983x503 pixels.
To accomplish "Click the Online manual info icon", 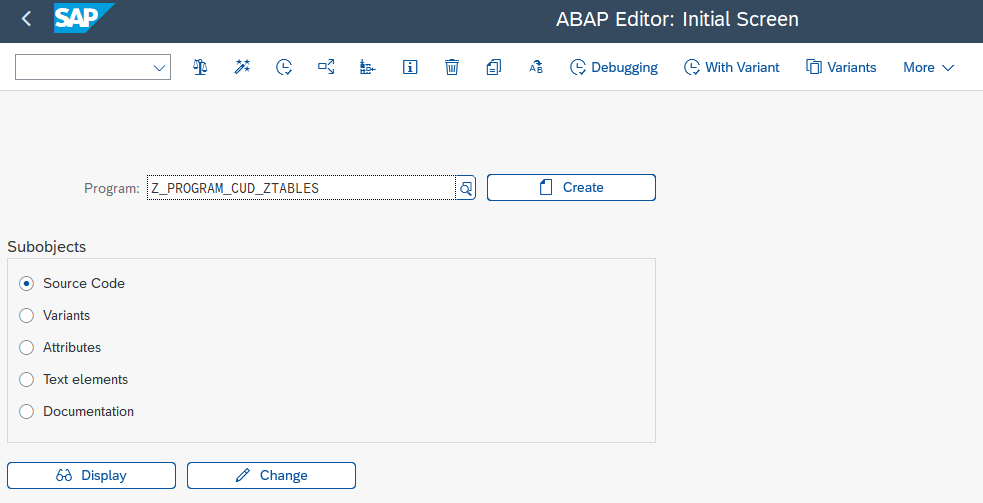I will pyautogui.click(x=410, y=67).
